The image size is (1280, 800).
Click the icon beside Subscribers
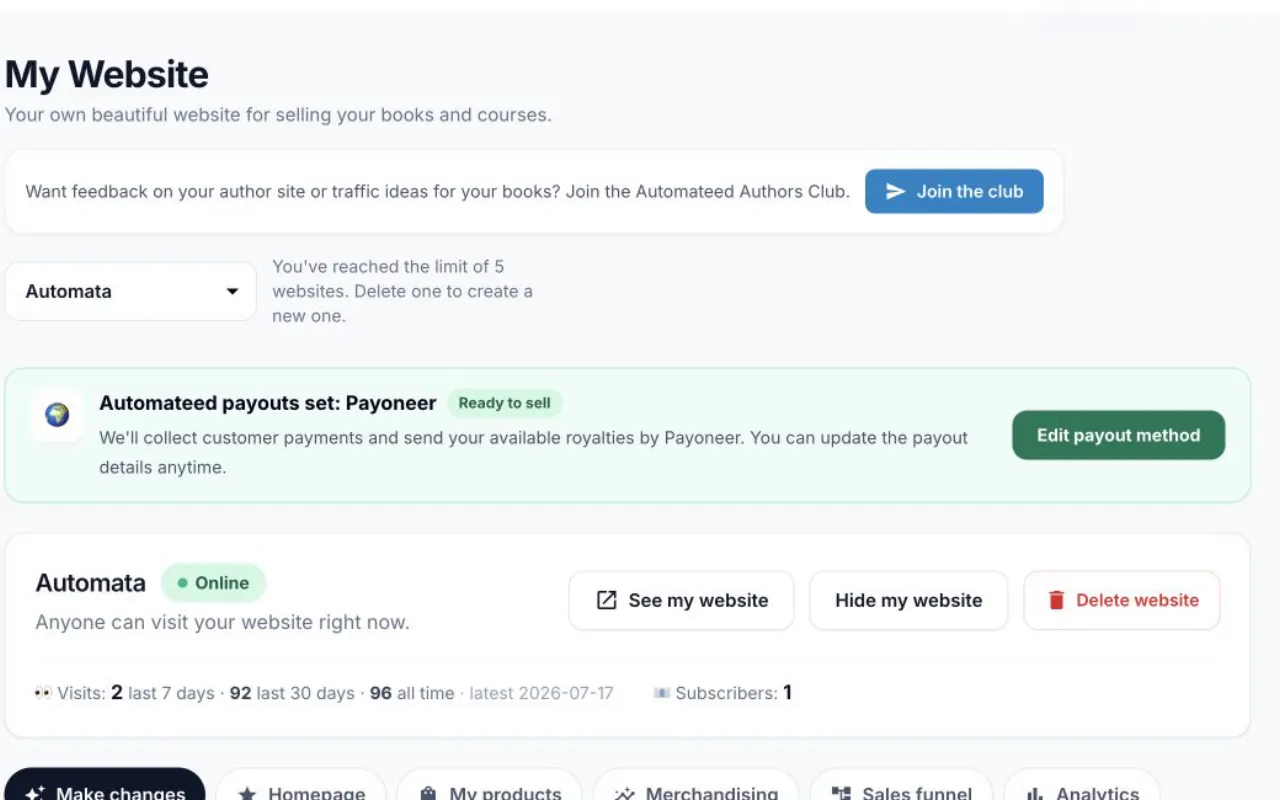point(661,693)
